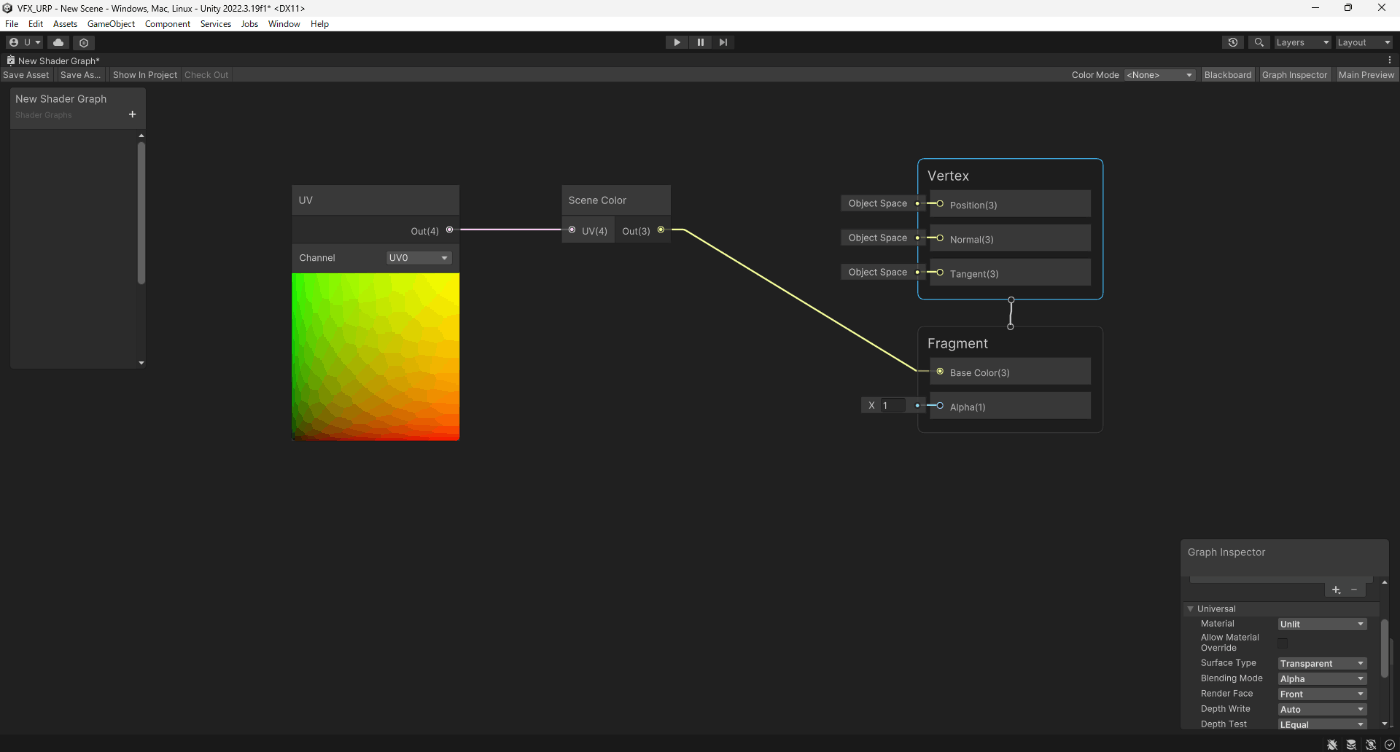1400x752 pixels.
Task: Select the Scene Color node title
Action: click(x=597, y=200)
